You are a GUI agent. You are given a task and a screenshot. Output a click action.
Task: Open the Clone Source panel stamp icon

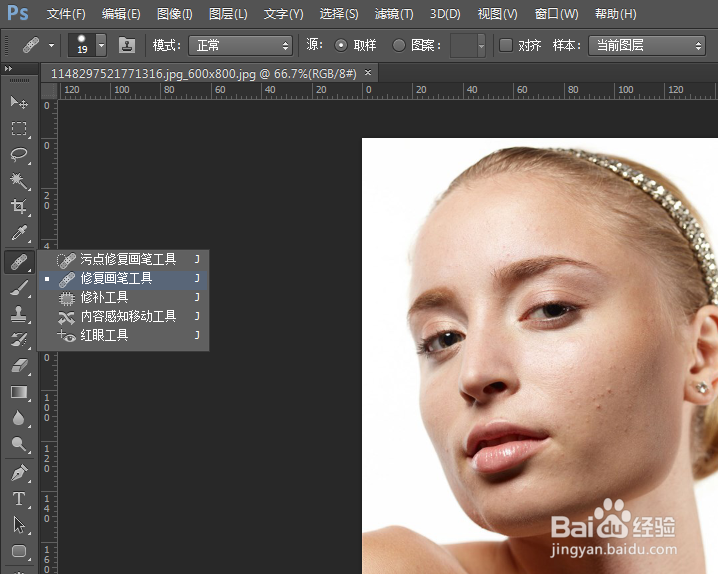pyautogui.click(x=127, y=45)
